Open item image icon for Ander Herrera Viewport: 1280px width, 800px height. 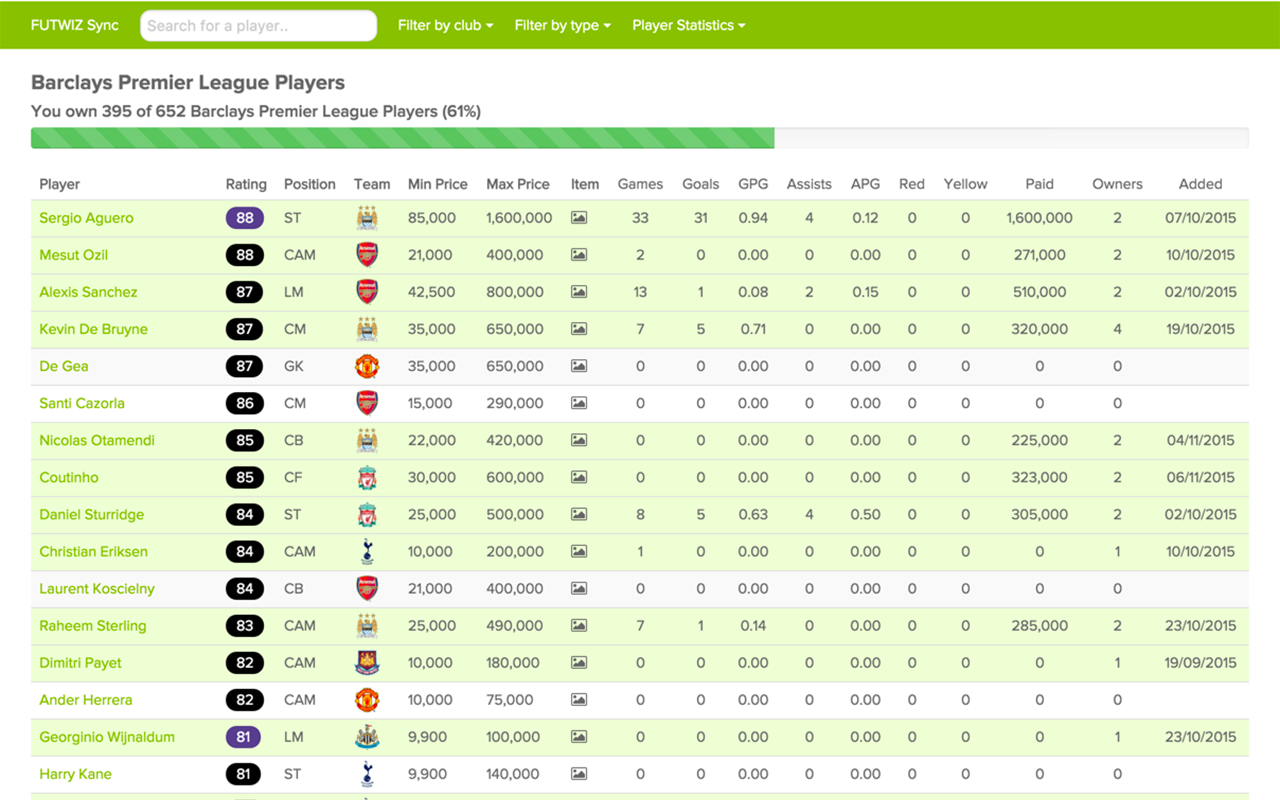tap(579, 699)
